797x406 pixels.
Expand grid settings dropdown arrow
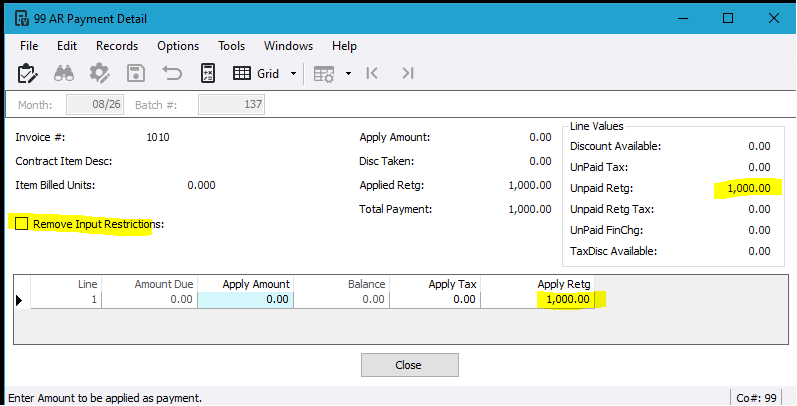(x=348, y=74)
